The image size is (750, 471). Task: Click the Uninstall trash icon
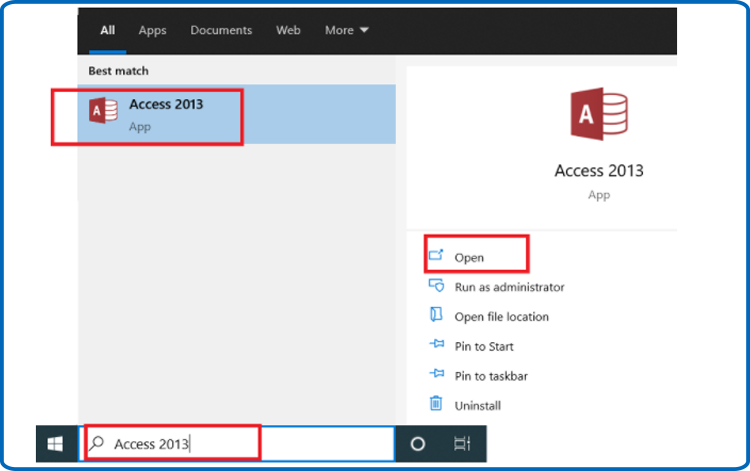click(x=436, y=403)
